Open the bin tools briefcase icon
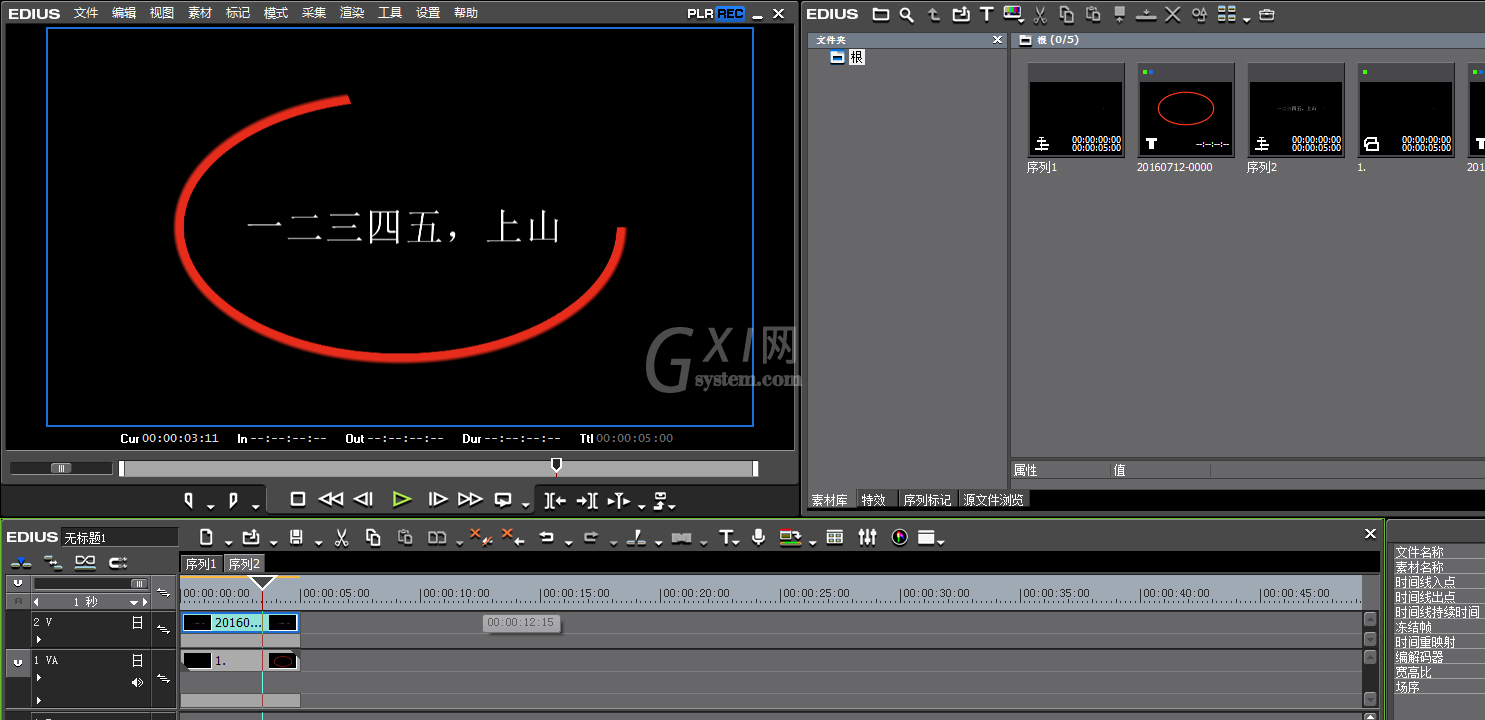This screenshot has height=720, width=1485. [x=1267, y=14]
